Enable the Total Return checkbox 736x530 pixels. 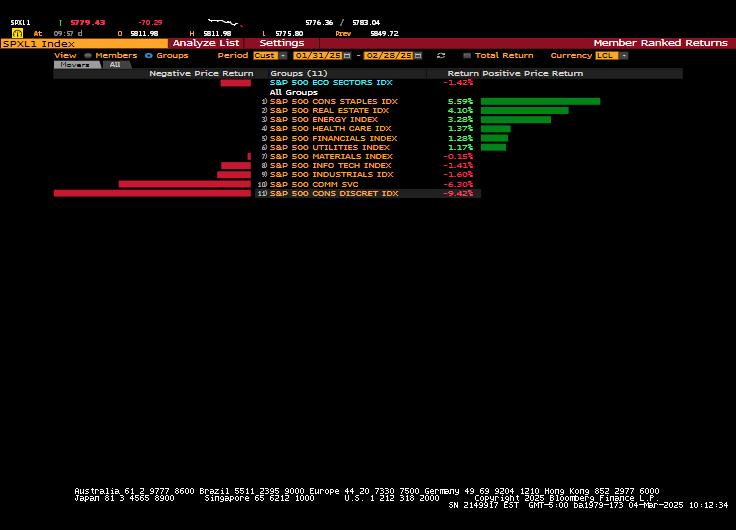[467, 55]
